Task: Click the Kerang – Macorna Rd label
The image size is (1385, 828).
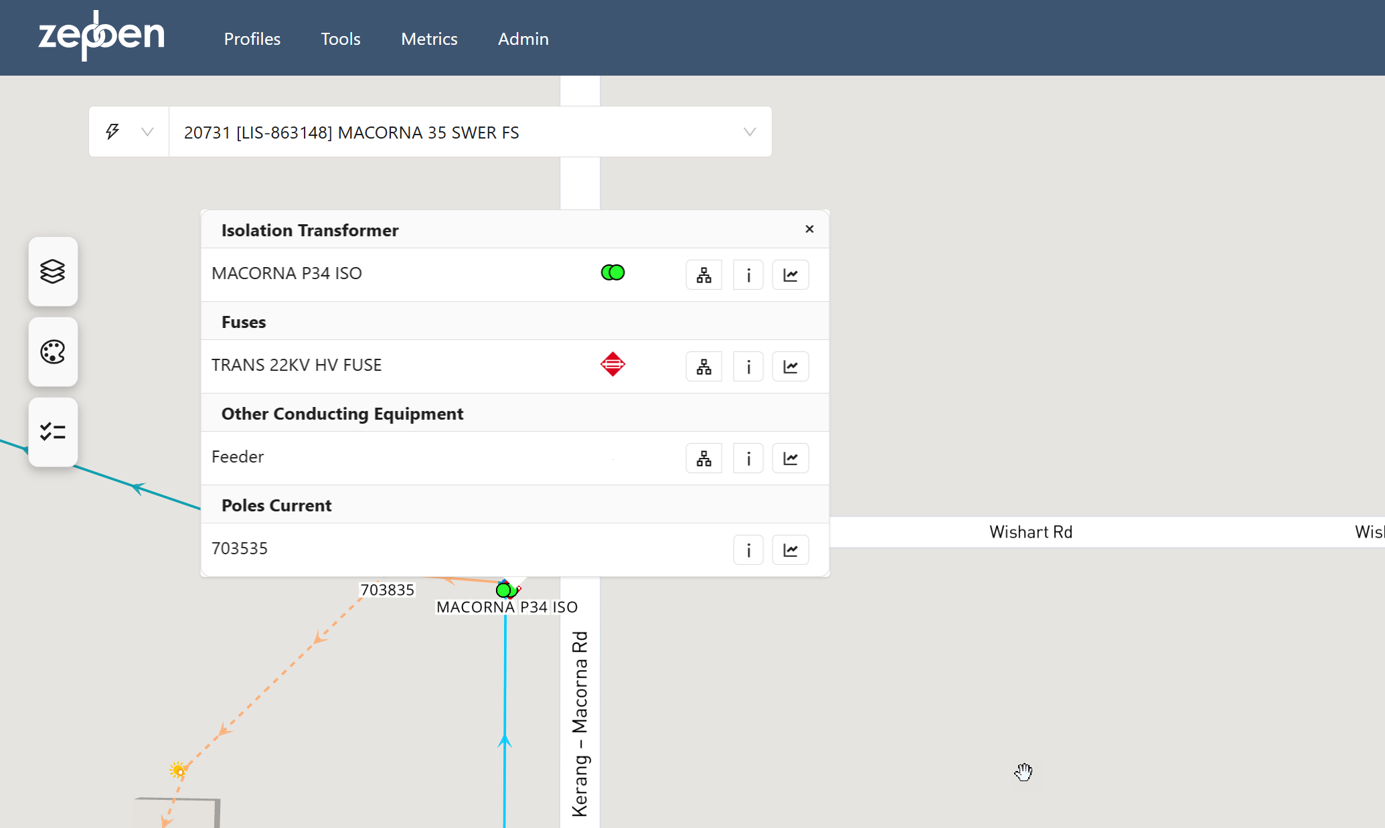Action: tap(580, 724)
